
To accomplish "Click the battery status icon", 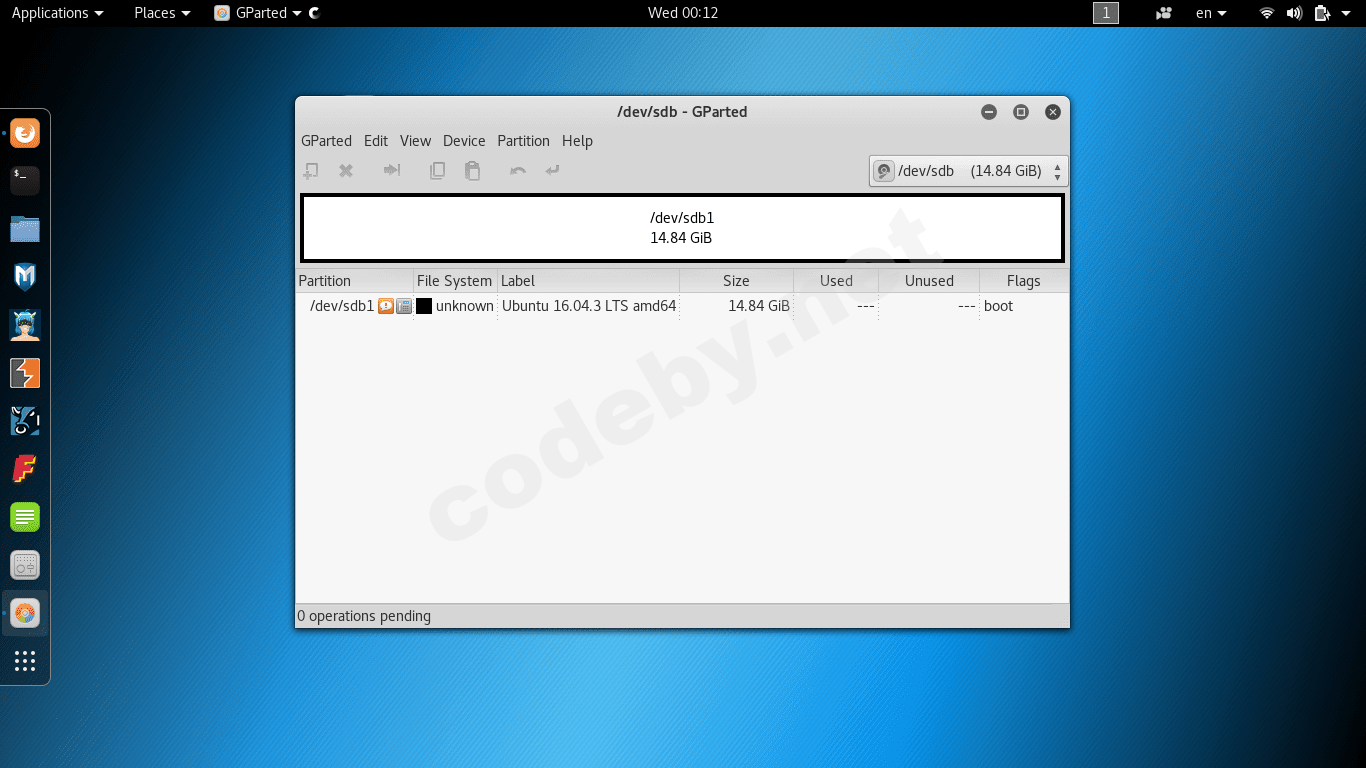I will click(x=1322, y=13).
